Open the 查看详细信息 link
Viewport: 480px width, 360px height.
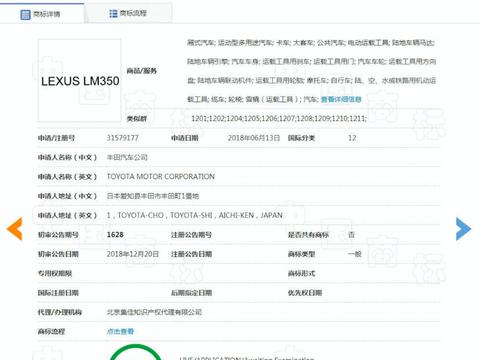pos(341,99)
